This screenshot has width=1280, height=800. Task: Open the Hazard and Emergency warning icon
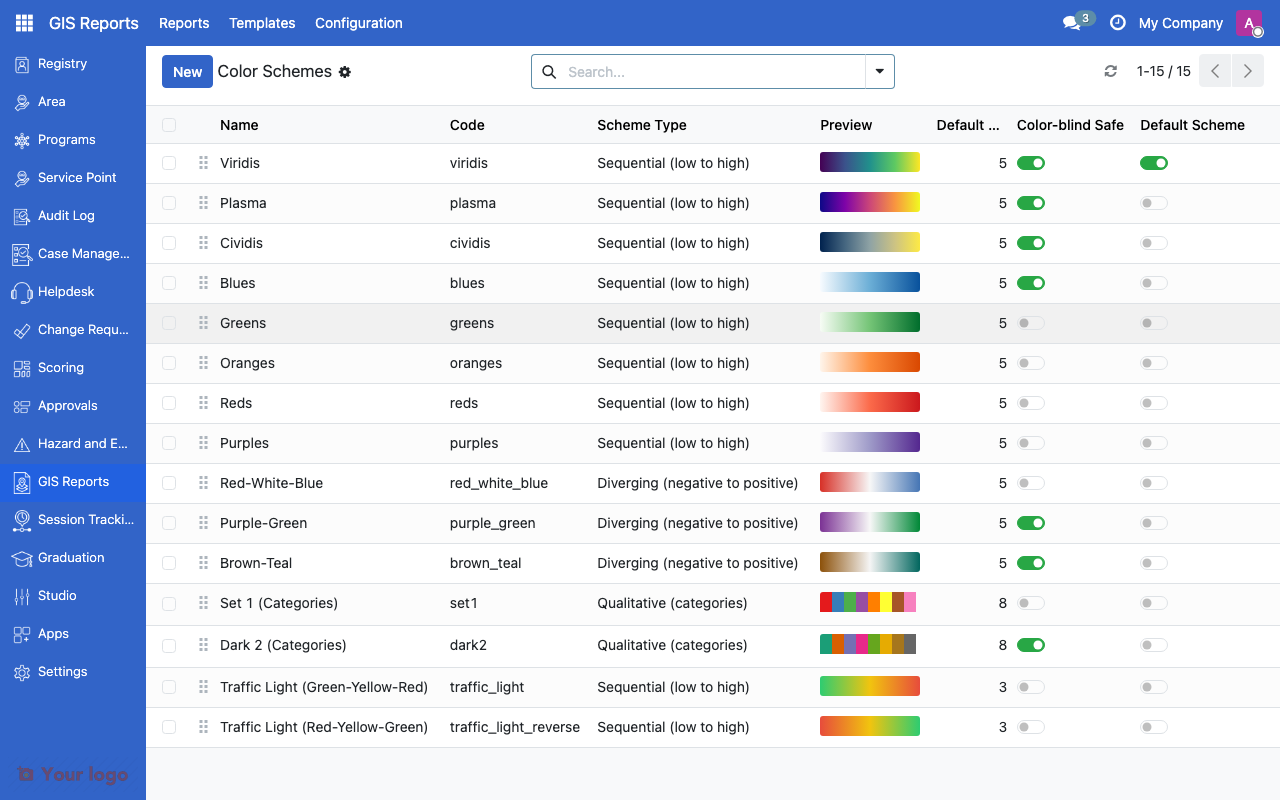[x=22, y=444]
